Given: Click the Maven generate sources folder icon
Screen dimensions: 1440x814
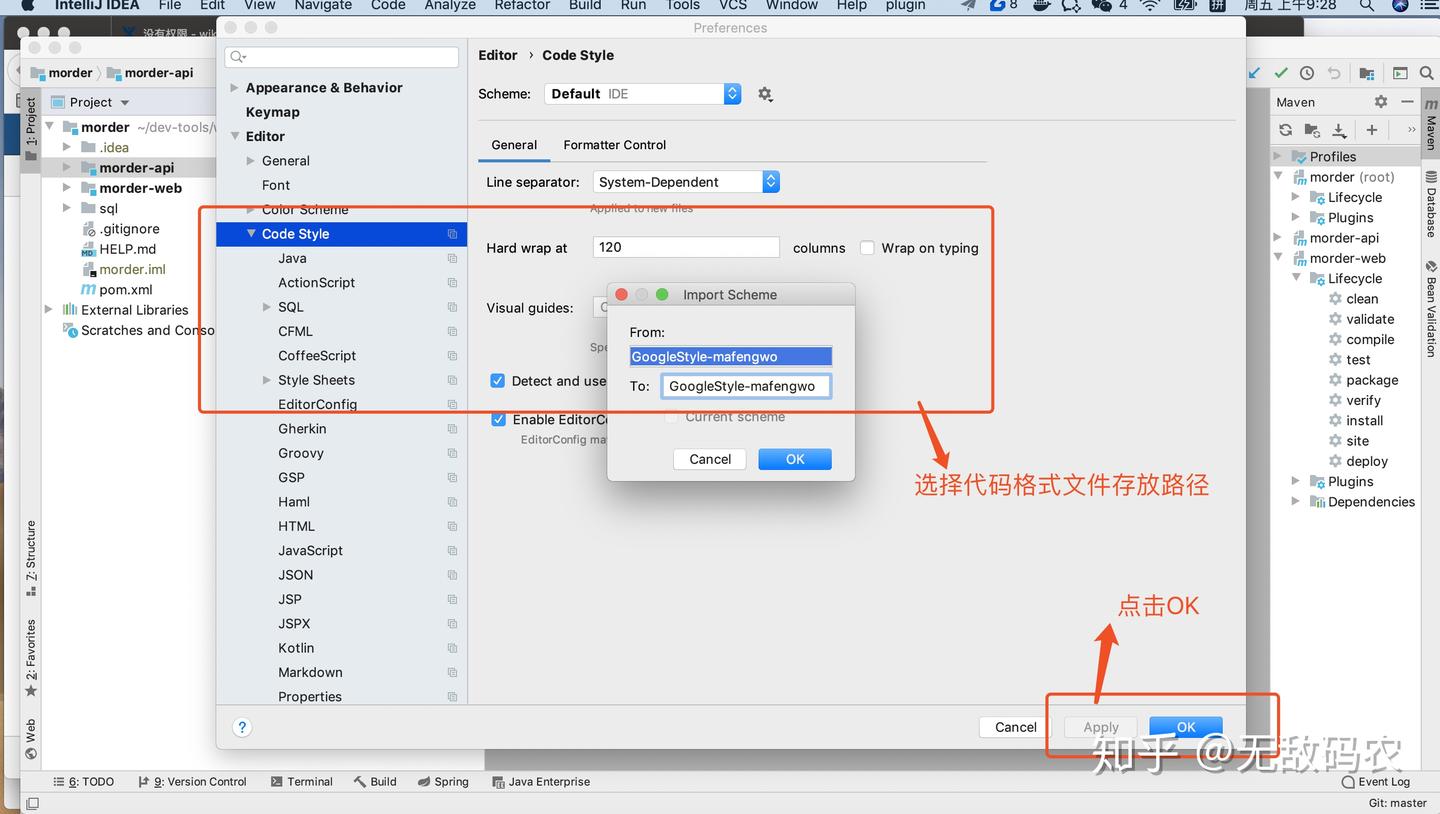Looking at the screenshot, I should pyautogui.click(x=1312, y=130).
